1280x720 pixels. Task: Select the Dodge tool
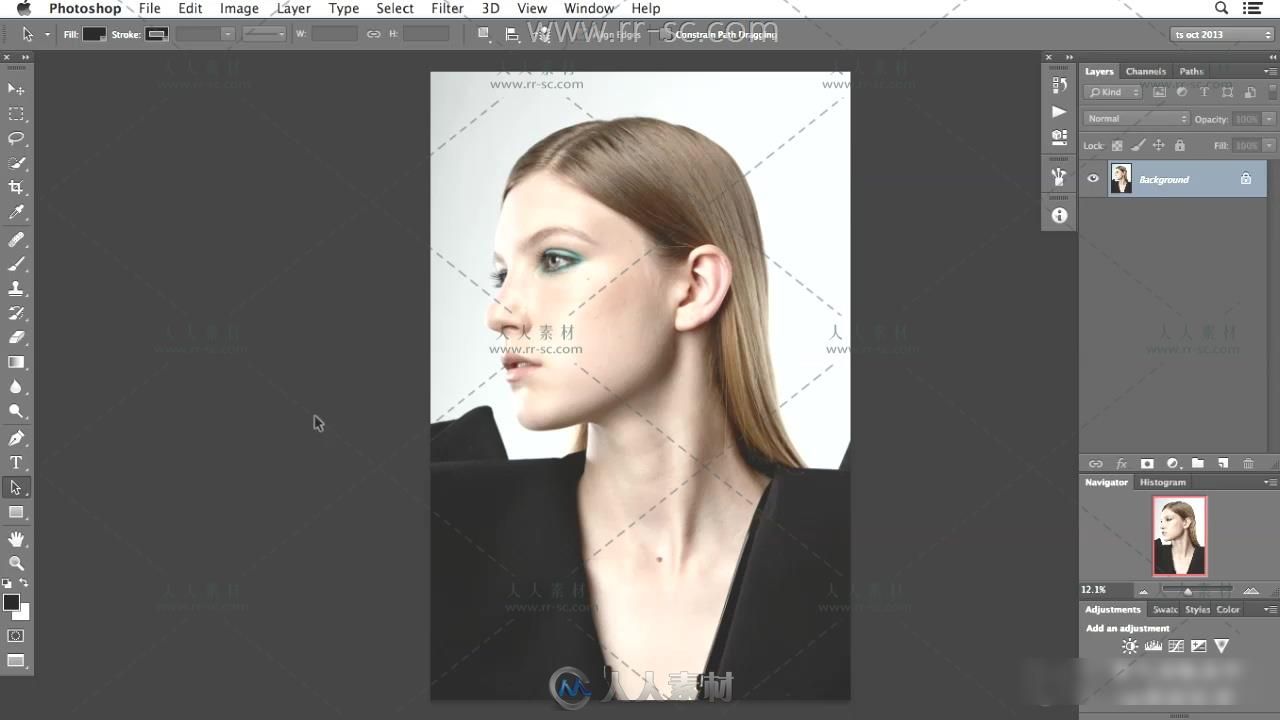16,411
